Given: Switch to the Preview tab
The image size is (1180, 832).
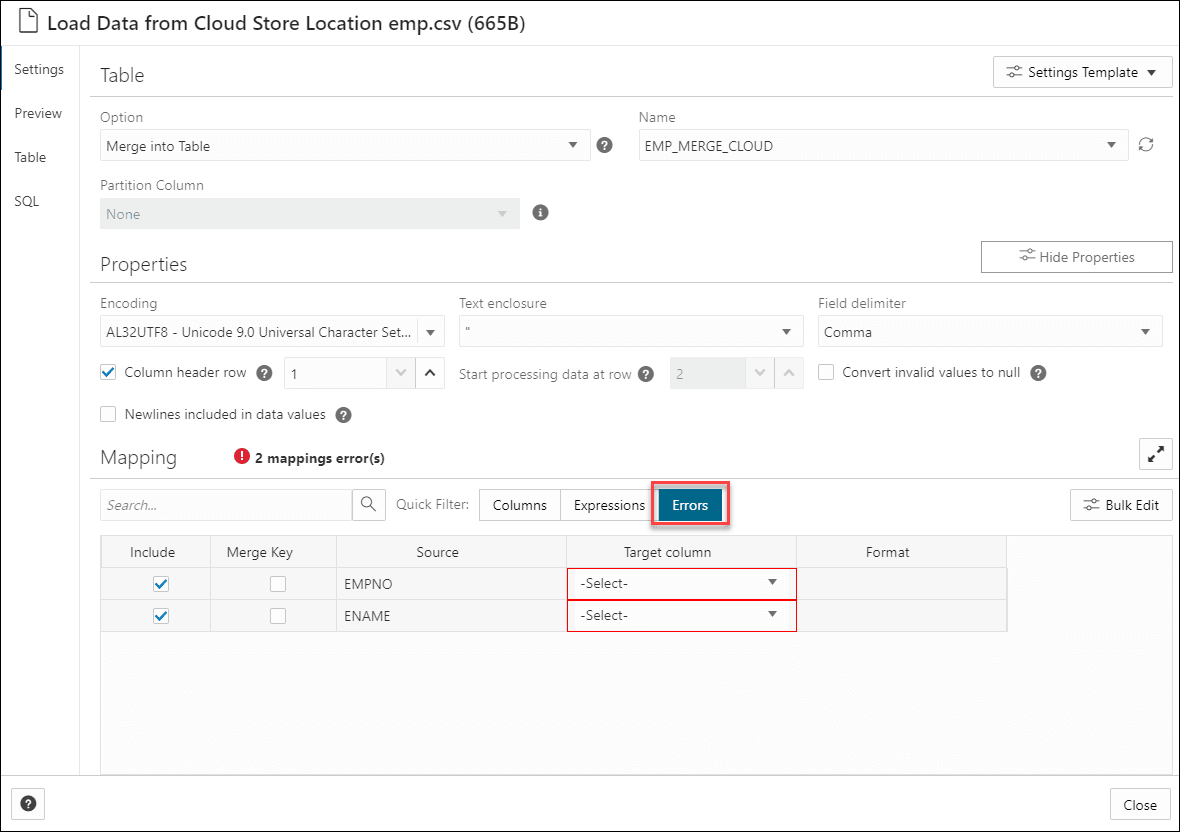Looking at the screenshot, I should pyautogui.click(x=38, y=113).
